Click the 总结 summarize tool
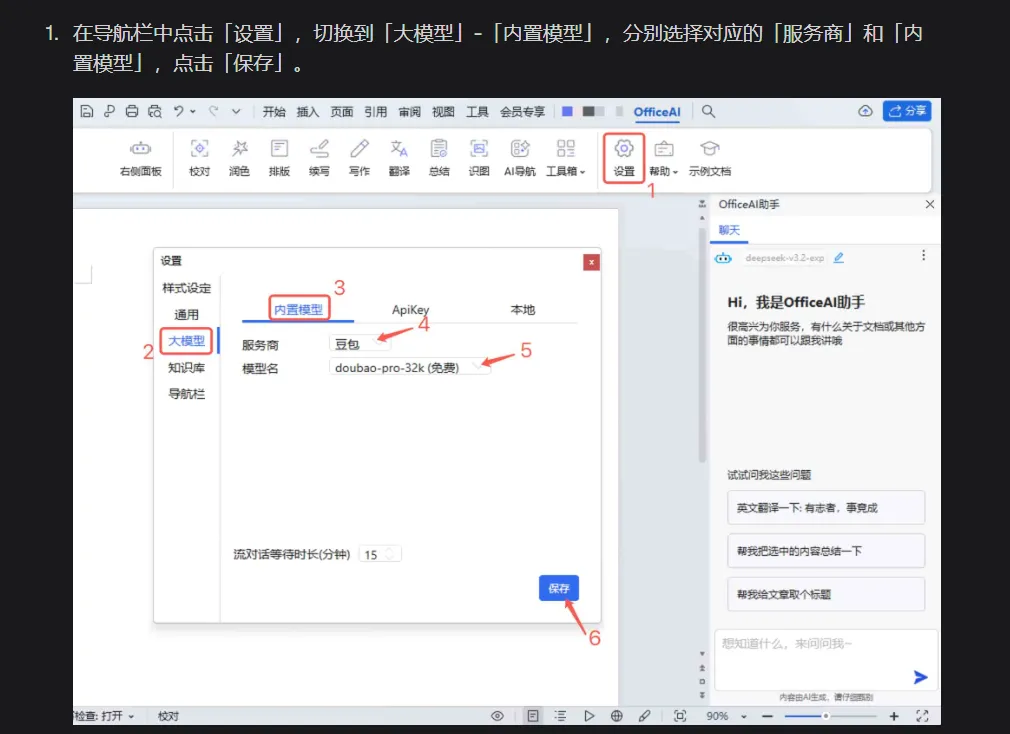Screen dimensions: 1010x734 coord(439,158)
